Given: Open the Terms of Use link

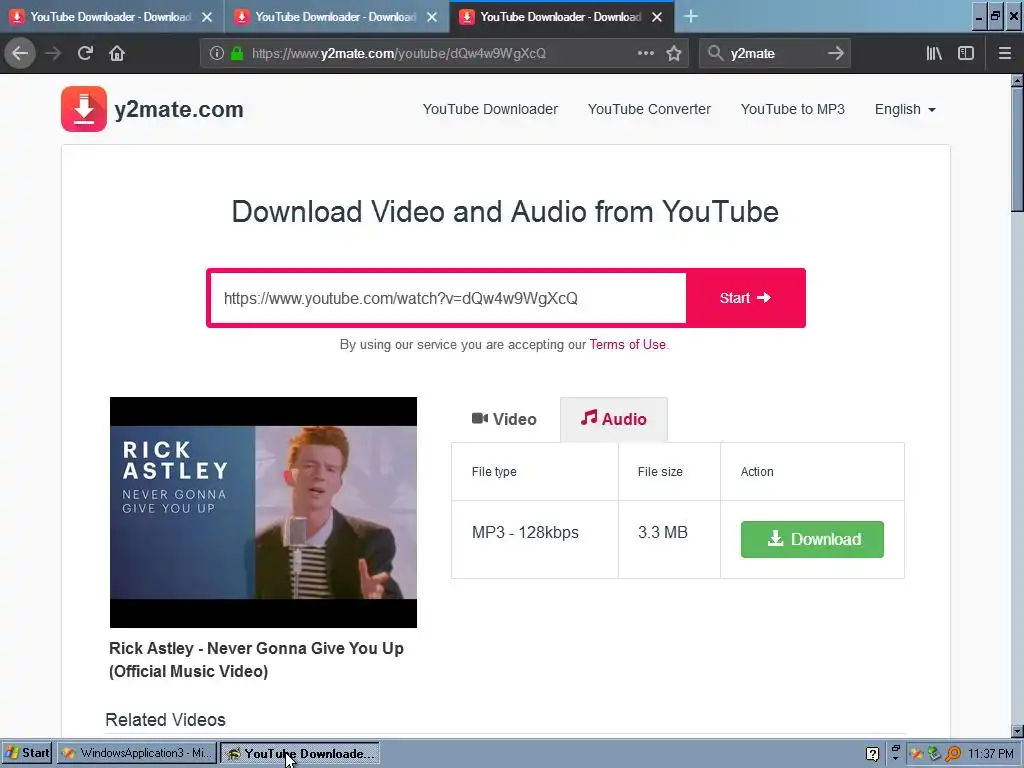Looking at the screenshot, I should click(628, 345).
